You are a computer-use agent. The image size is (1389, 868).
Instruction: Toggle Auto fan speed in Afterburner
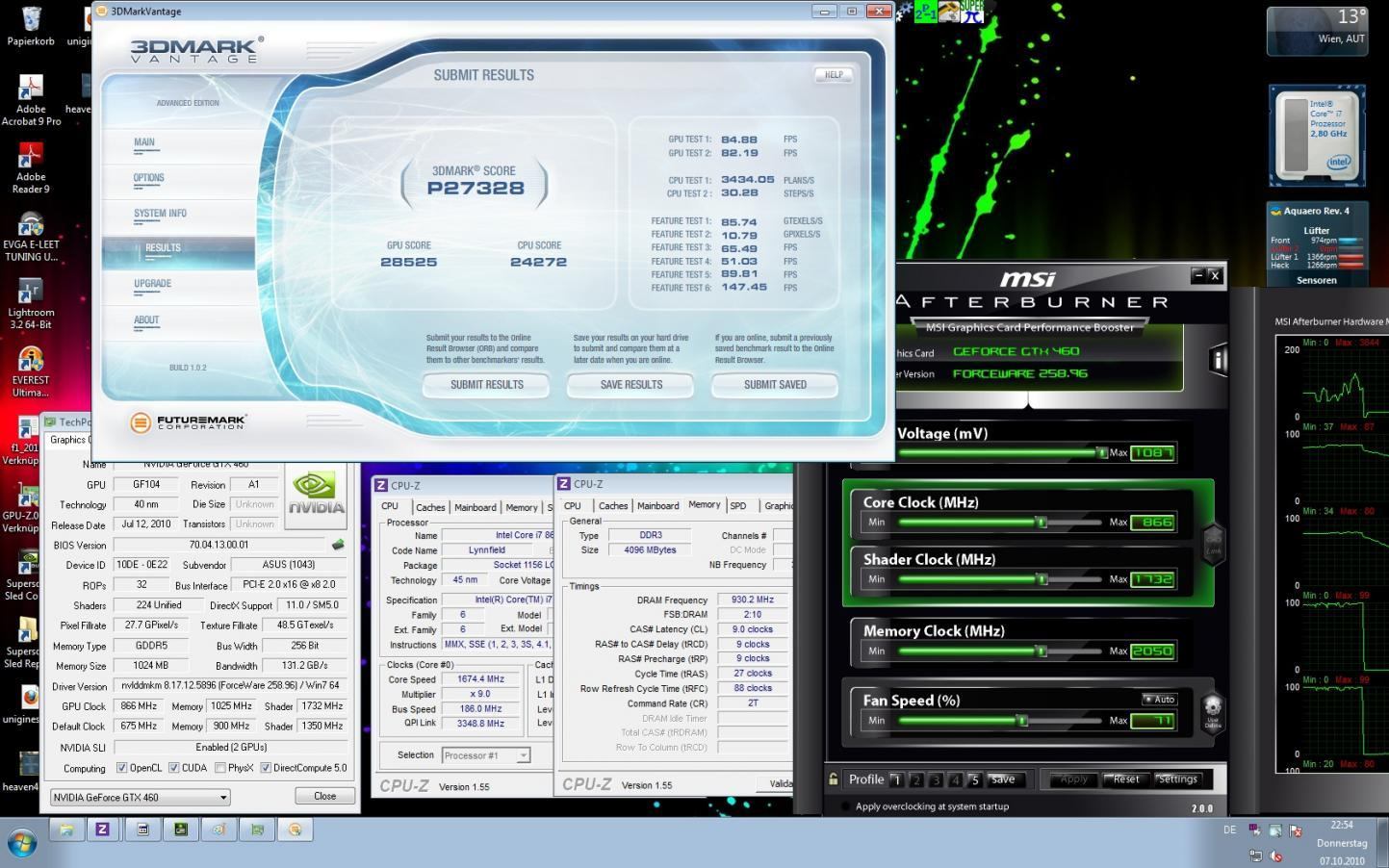[x=1160, y=700]
